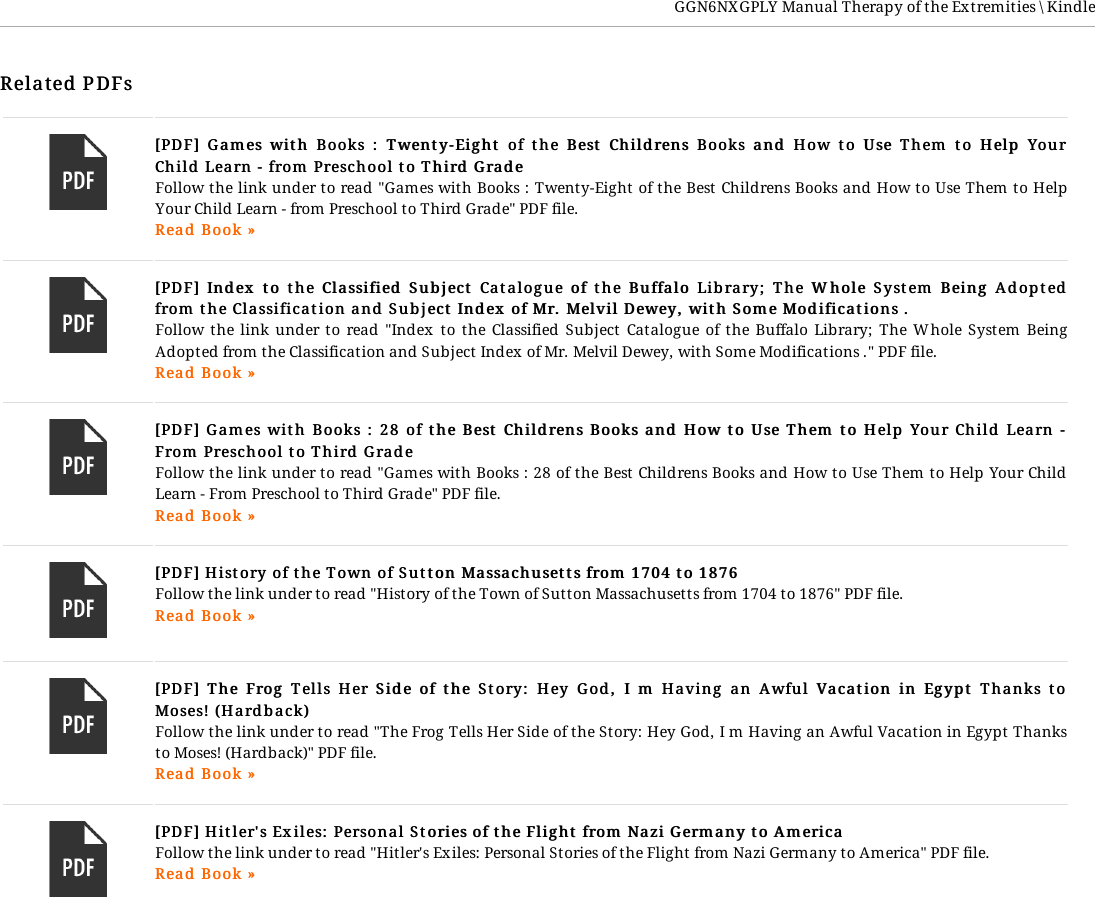Screen dimensions: 1095x897
Task: Open Read Book link for History of Sutton
Action: tap(205, 615)
